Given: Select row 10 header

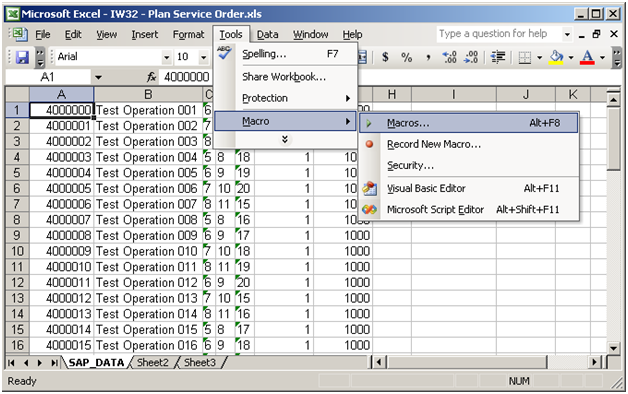Looking at the screenshot, I should point(17,251).
